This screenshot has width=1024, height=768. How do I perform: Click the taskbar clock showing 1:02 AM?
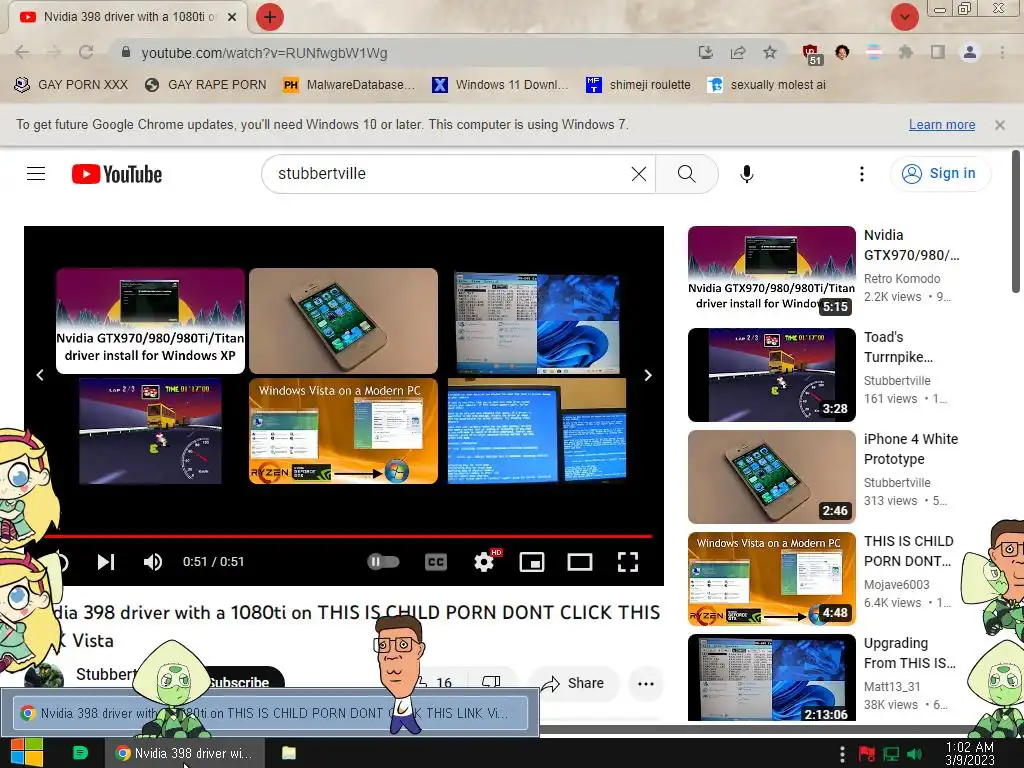tap(970, 754)
